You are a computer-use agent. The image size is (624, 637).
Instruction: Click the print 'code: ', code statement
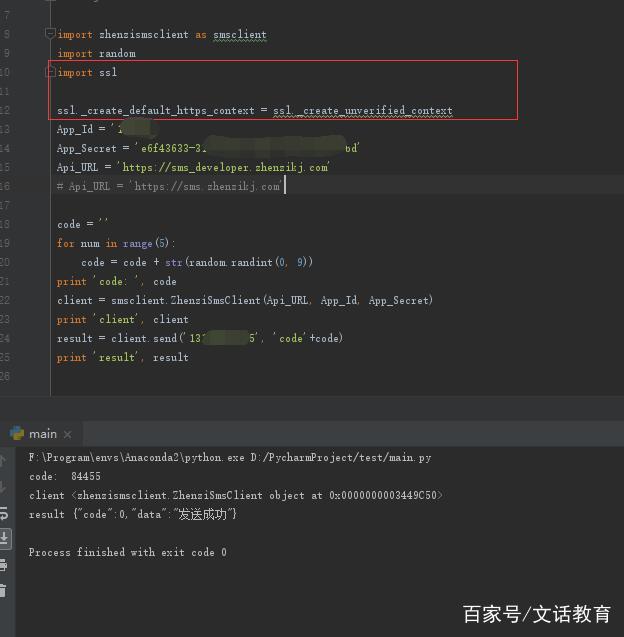117,281
